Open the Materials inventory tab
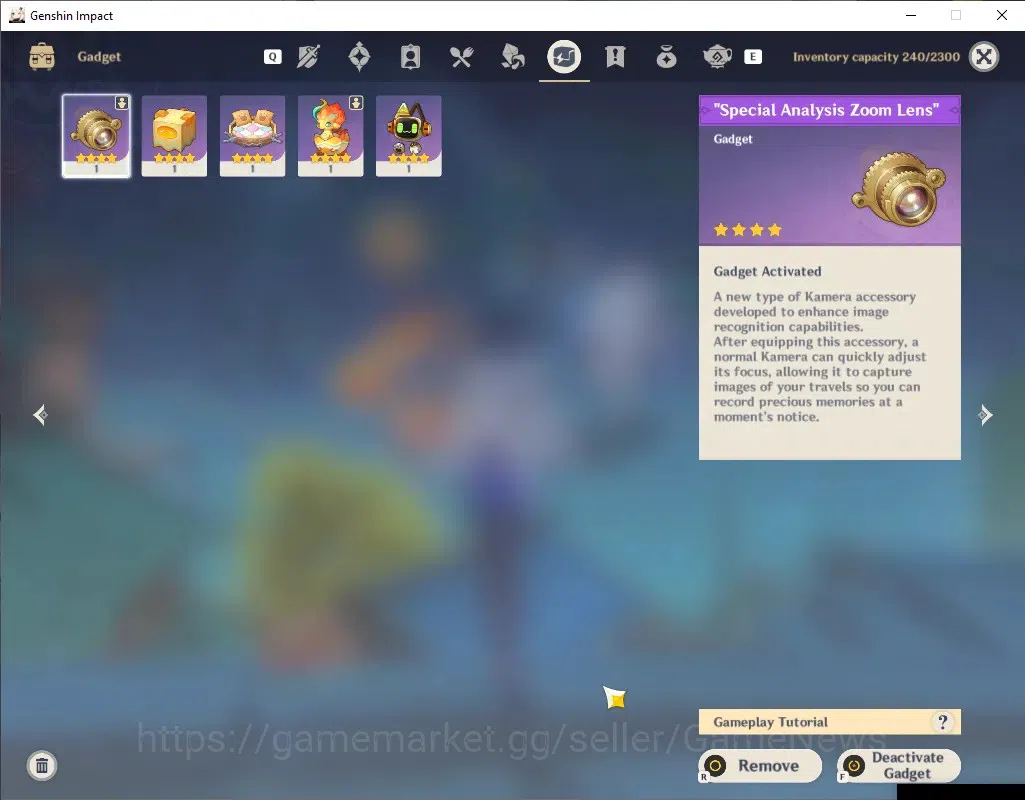 pyautogui.click(x=512, y=57)
